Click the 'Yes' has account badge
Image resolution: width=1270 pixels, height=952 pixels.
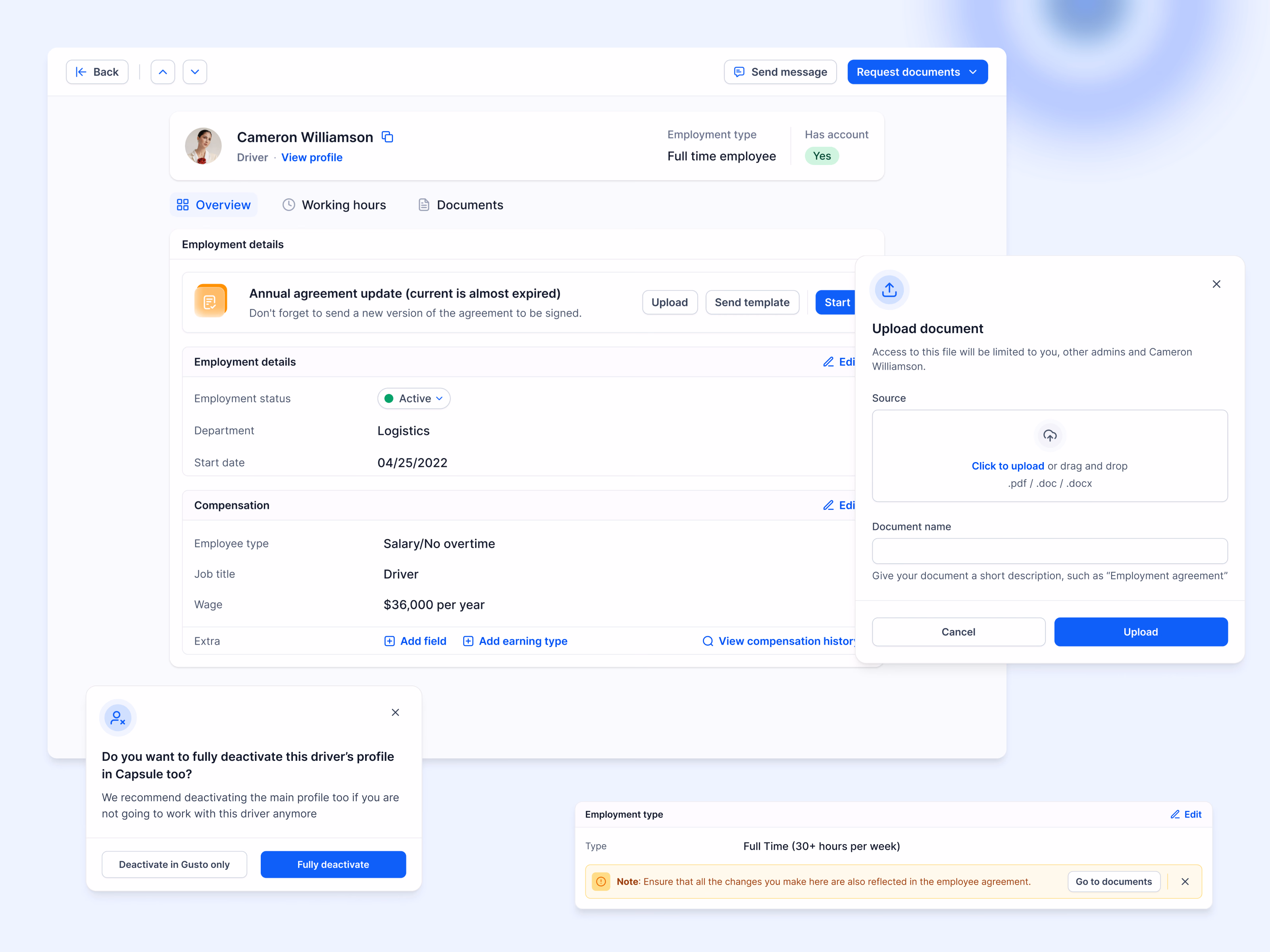[822, 156]
